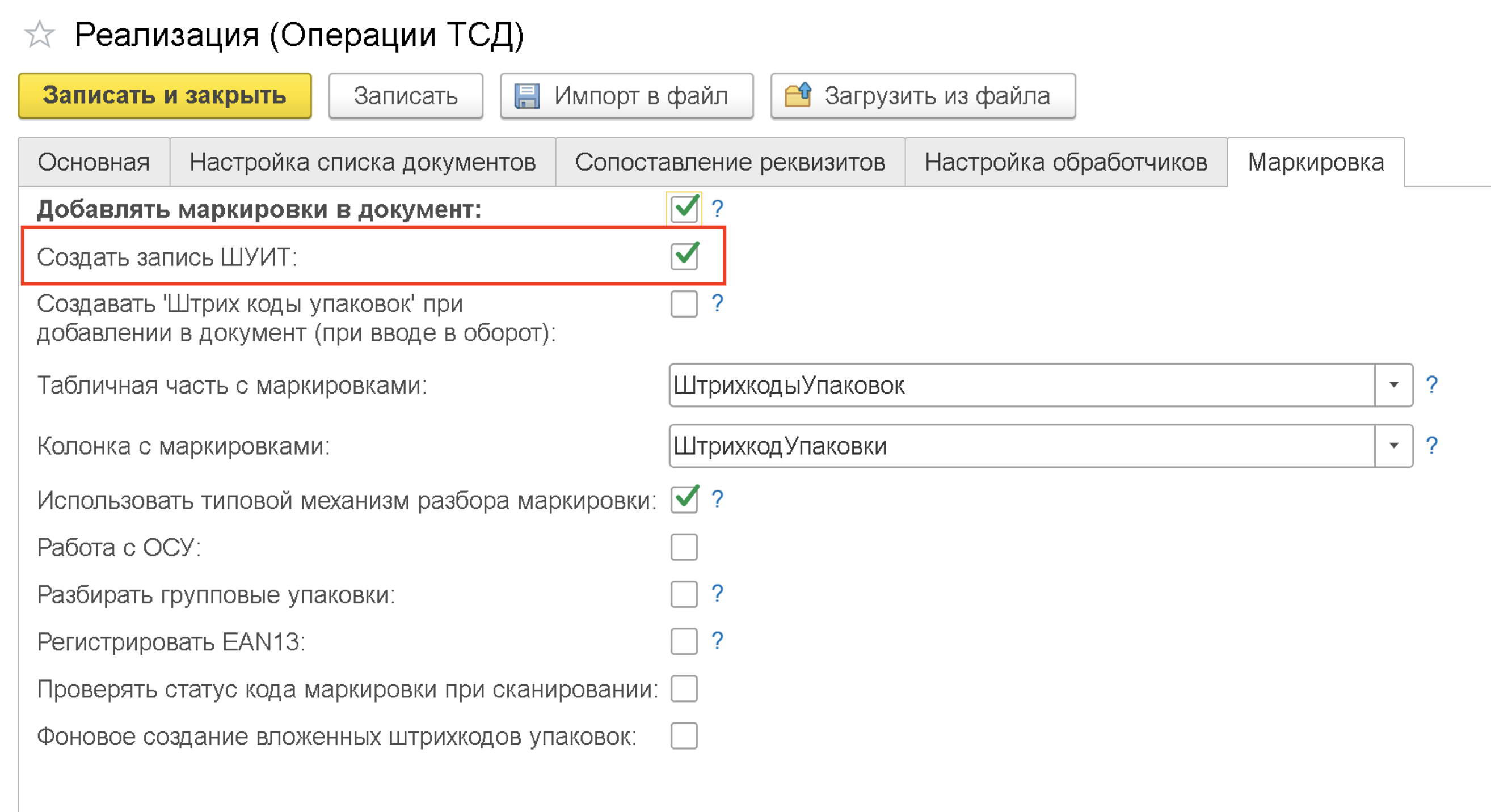Enable 'Проверять статус кода маркировки при сканировании'
1491x812 pixels.
[x=684, y=689]
